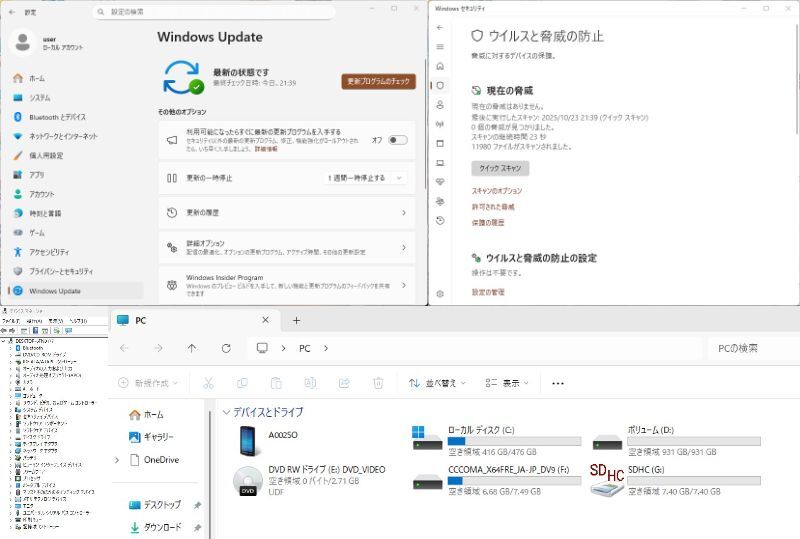Screen dimensions: 800x539
Task: Open 保護の履歴 link in Windows Security
Action: (488, 223)
